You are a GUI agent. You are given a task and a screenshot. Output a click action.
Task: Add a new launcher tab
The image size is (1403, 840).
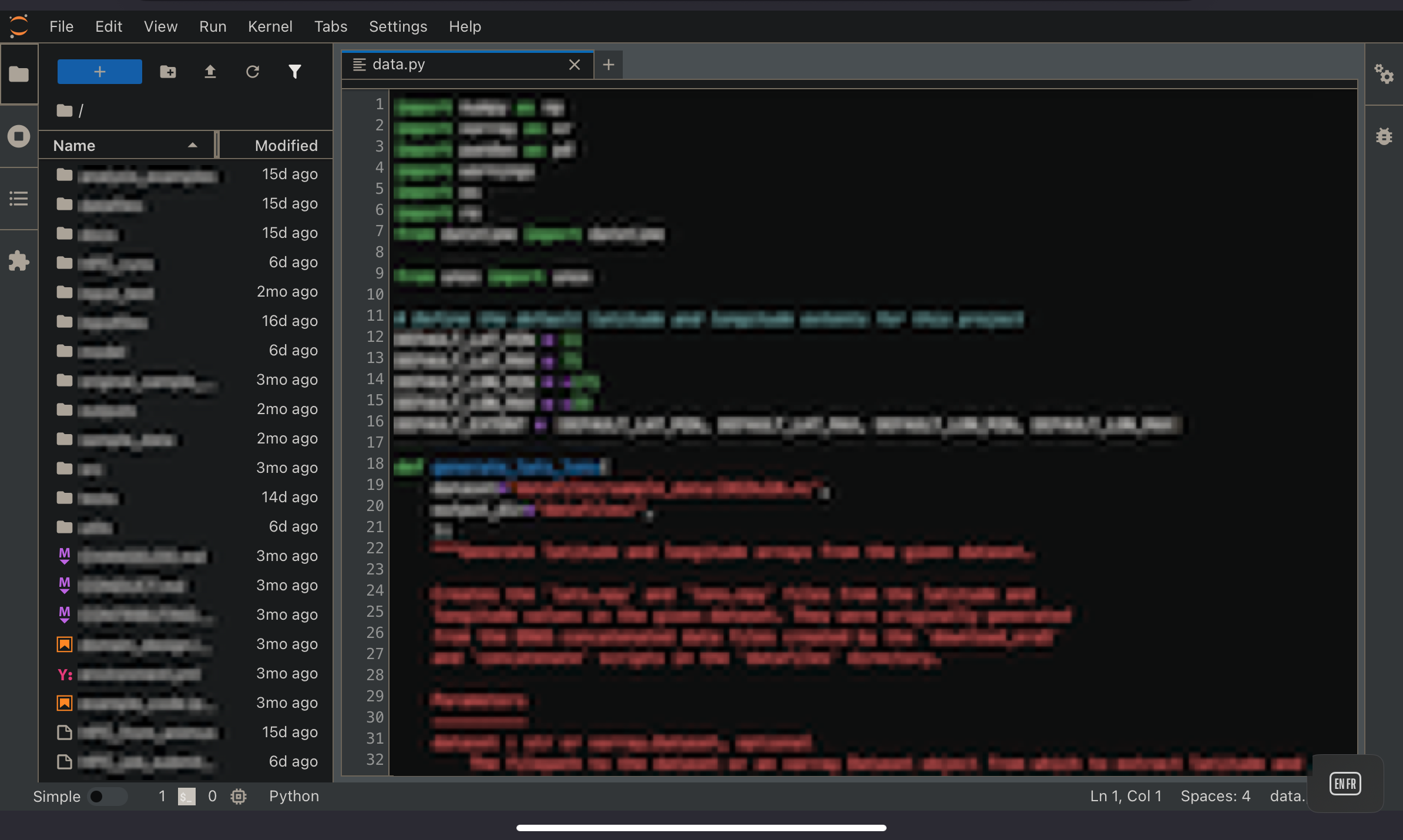(609, 65)
